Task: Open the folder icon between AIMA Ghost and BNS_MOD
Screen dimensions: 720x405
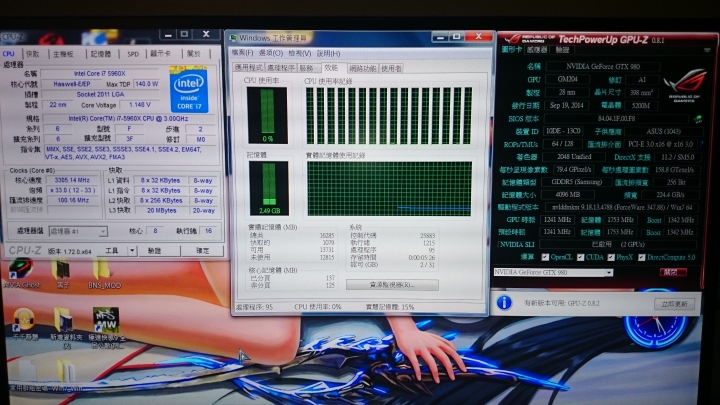Action: click(x=63, y=274)
